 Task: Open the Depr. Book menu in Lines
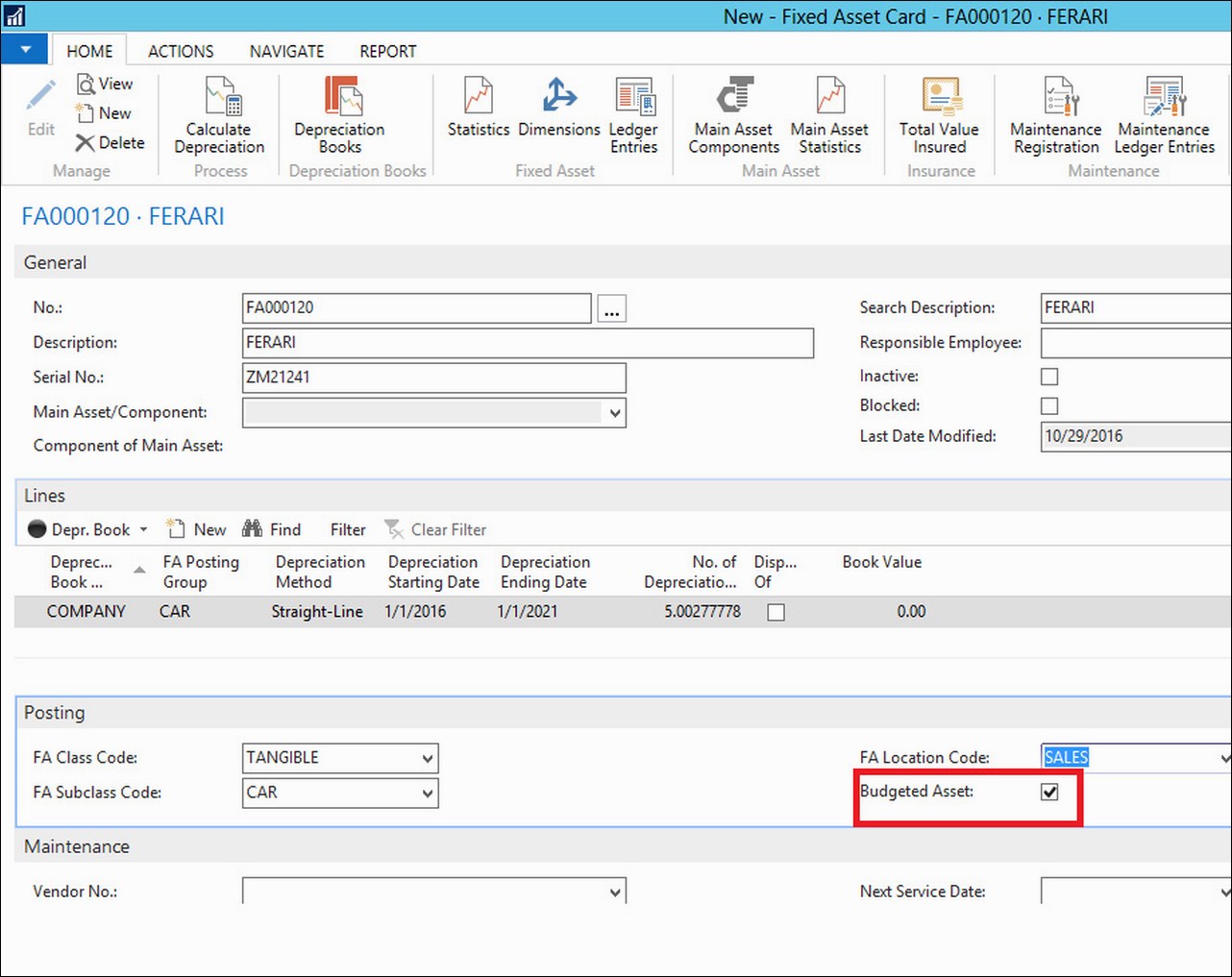coord(88,529)
